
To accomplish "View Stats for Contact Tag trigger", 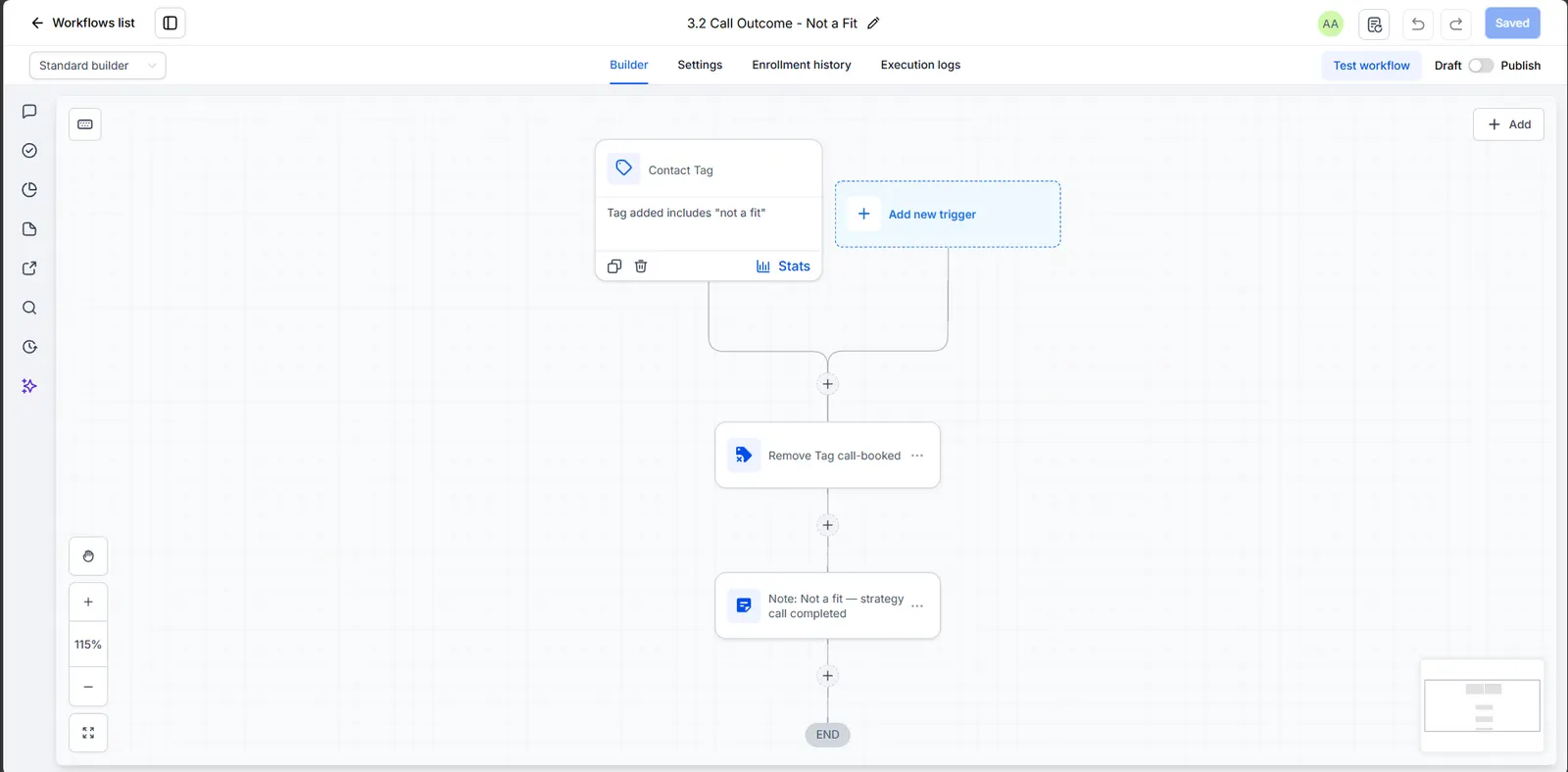I will [783, 266].
